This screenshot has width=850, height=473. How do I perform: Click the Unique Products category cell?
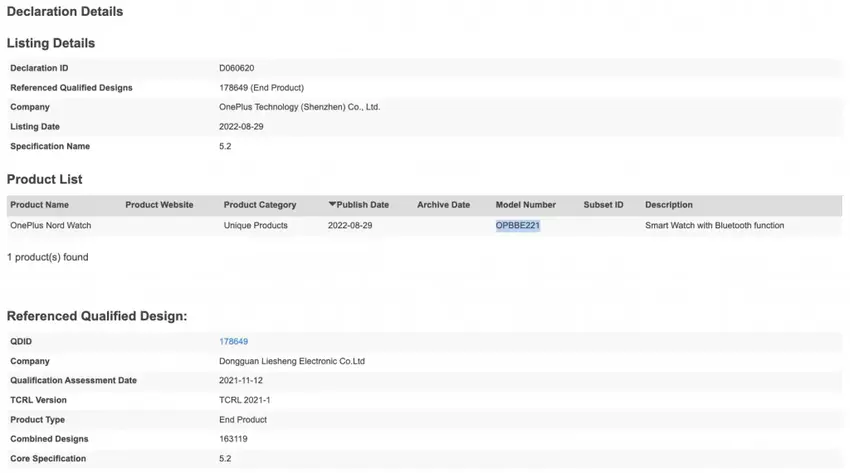point(255,226)
